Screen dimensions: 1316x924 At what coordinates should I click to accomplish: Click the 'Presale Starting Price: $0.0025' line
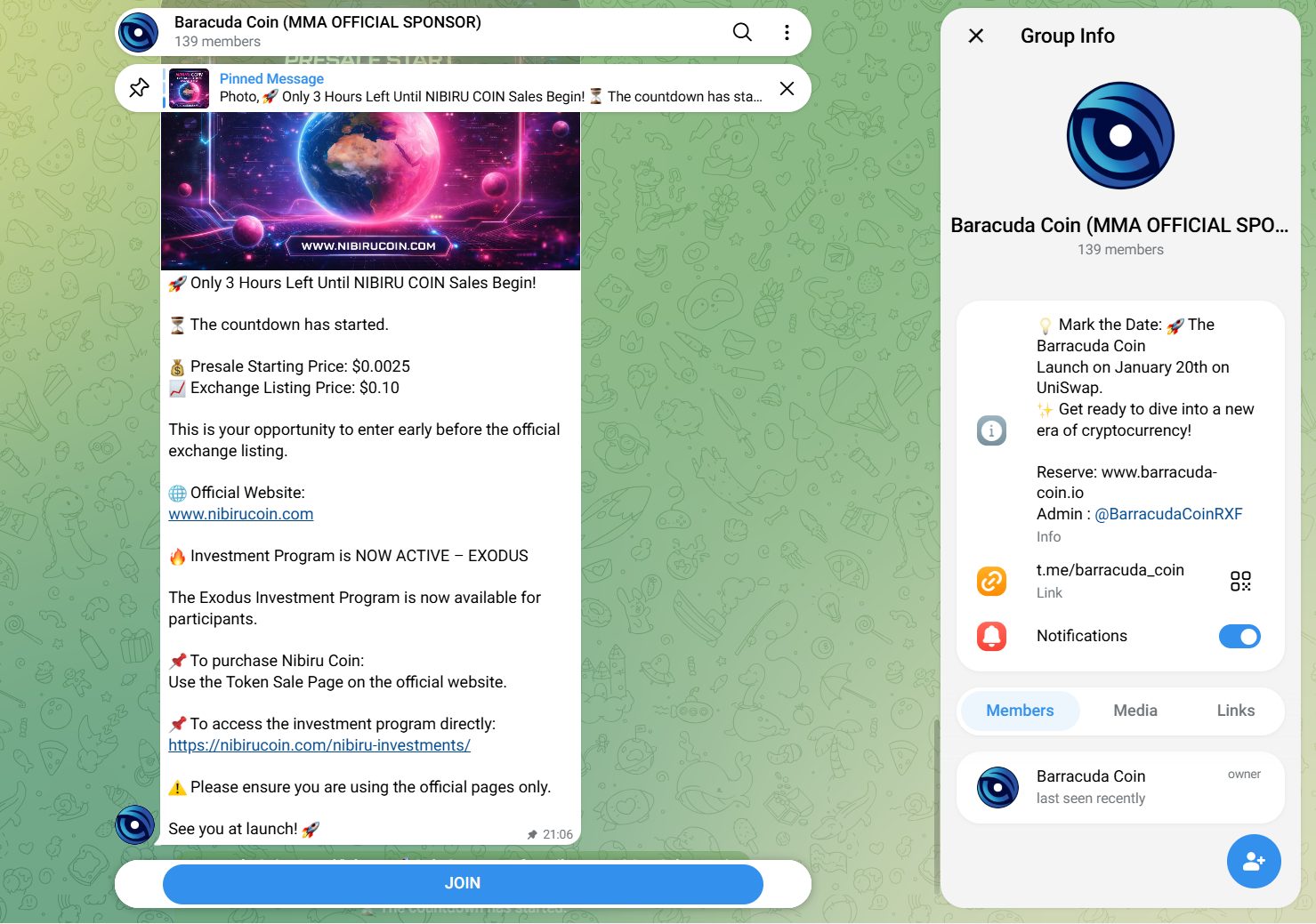click(290, 366)
